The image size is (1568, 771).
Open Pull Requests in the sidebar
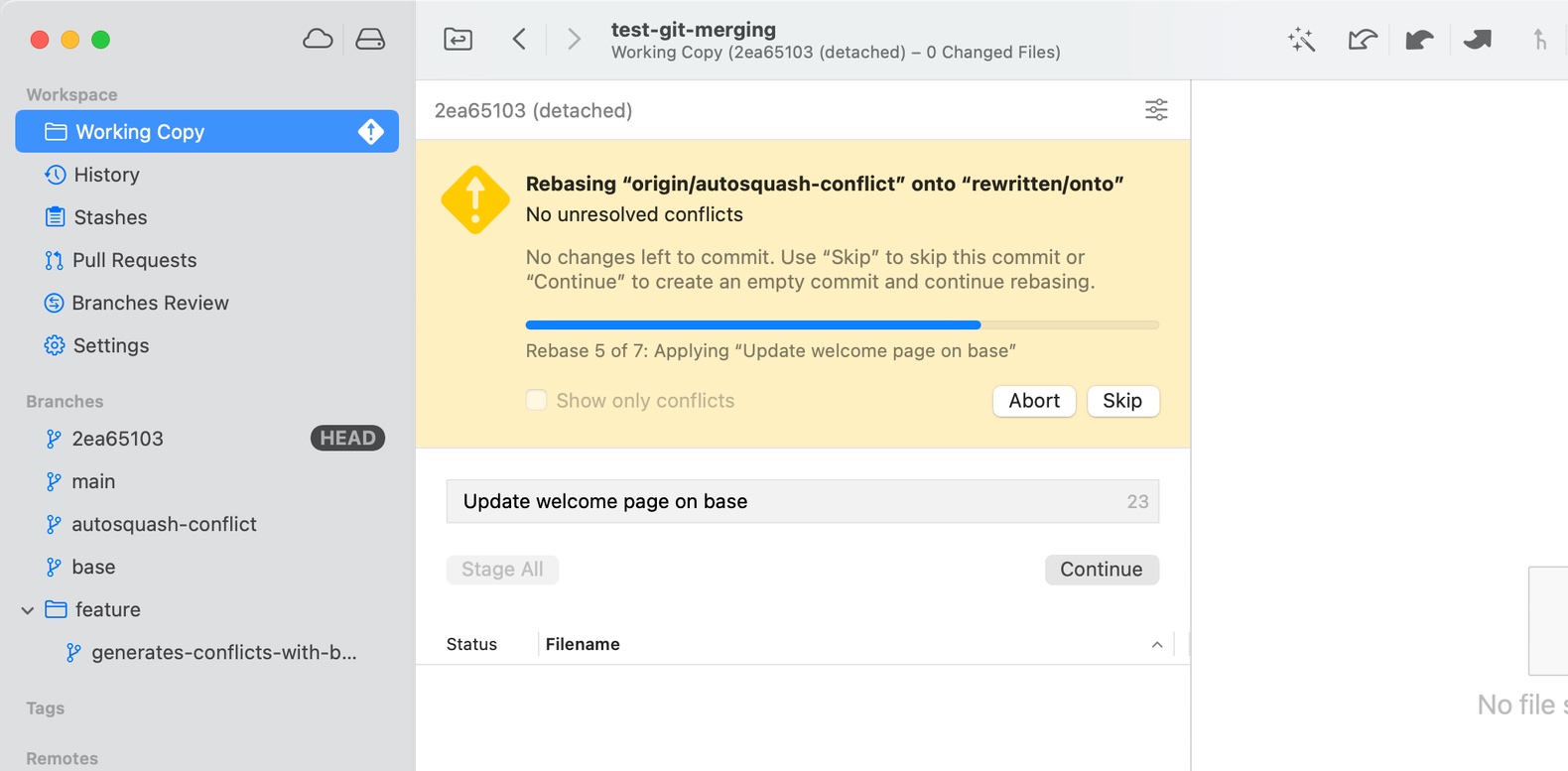[134, 260]
